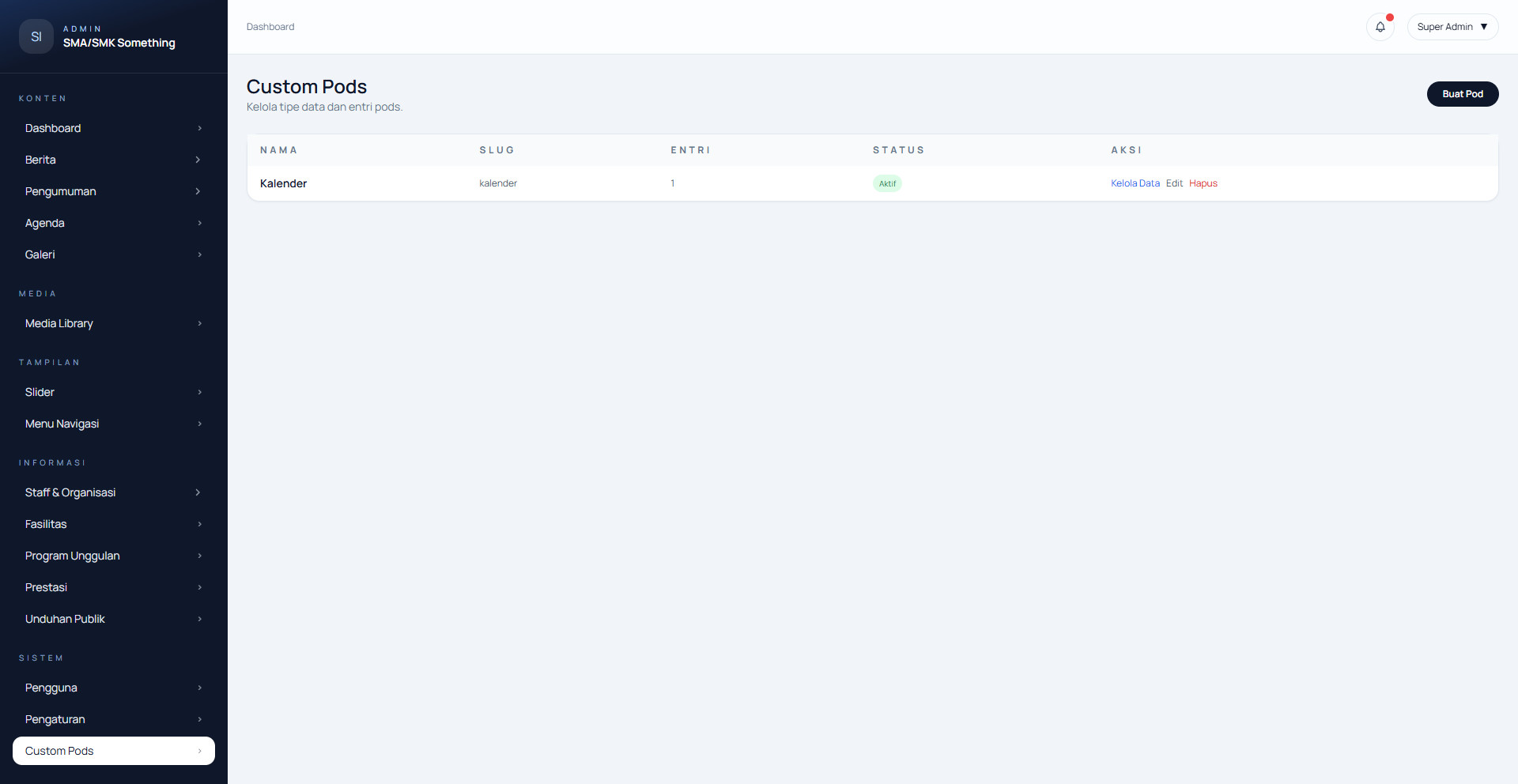Select Custom Pods active menu item
The width and height of the screenshot is (1518, 784).
tap(114, 751)
